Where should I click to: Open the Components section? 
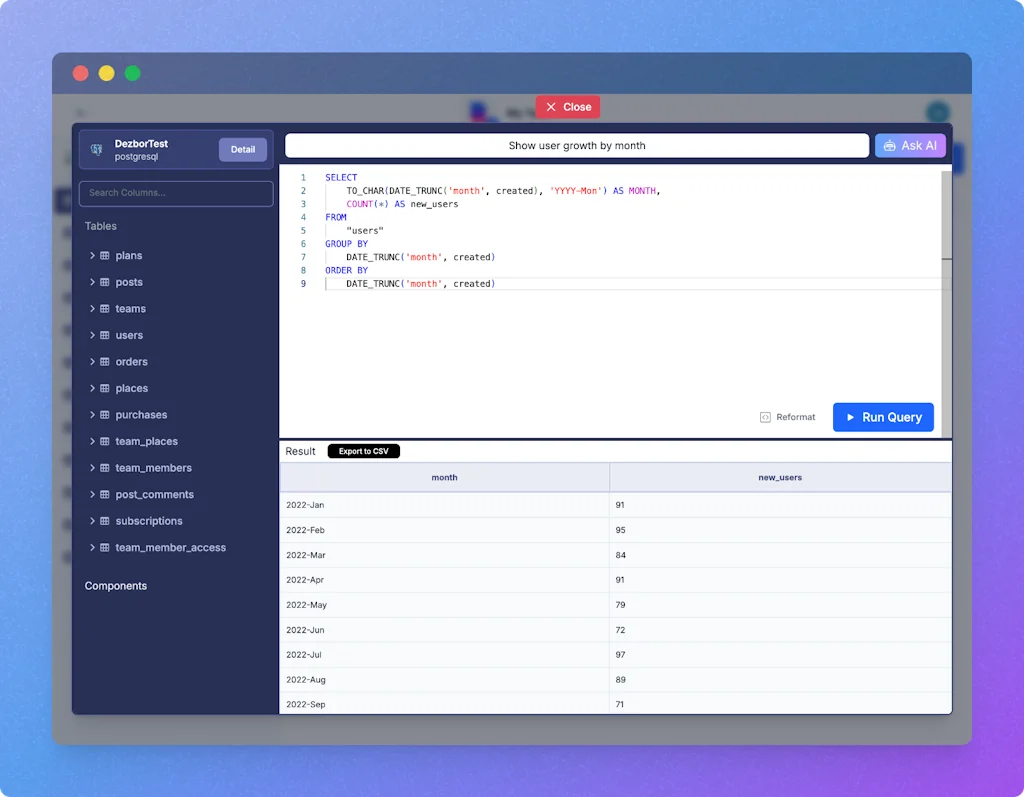coord(116,586)
